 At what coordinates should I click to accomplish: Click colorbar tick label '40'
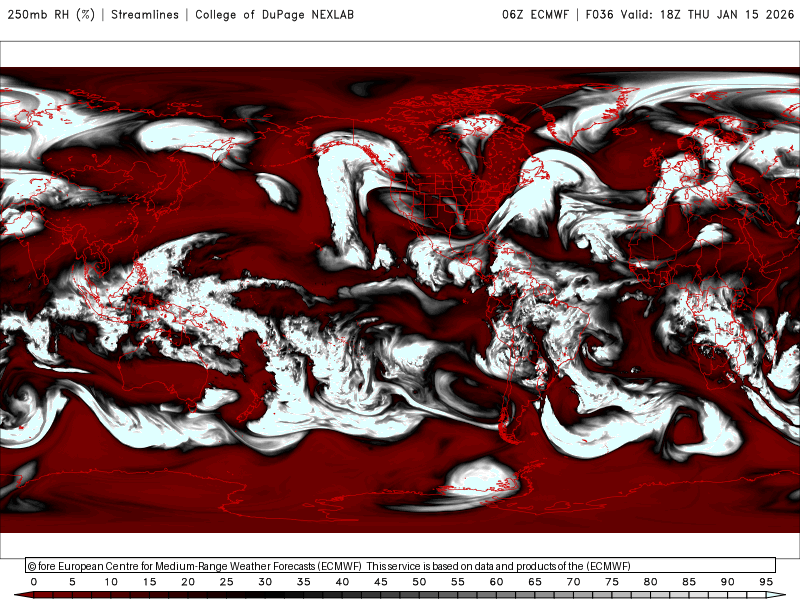(x=342, y=582)
